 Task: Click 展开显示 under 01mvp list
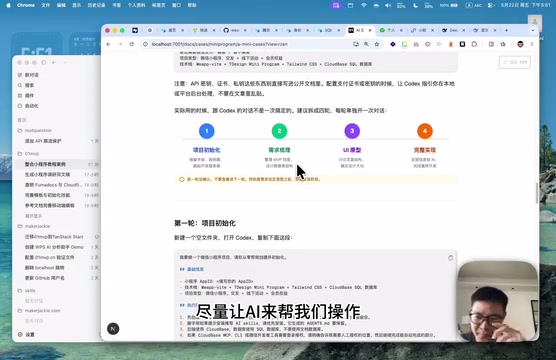click(x=33, y=216)
